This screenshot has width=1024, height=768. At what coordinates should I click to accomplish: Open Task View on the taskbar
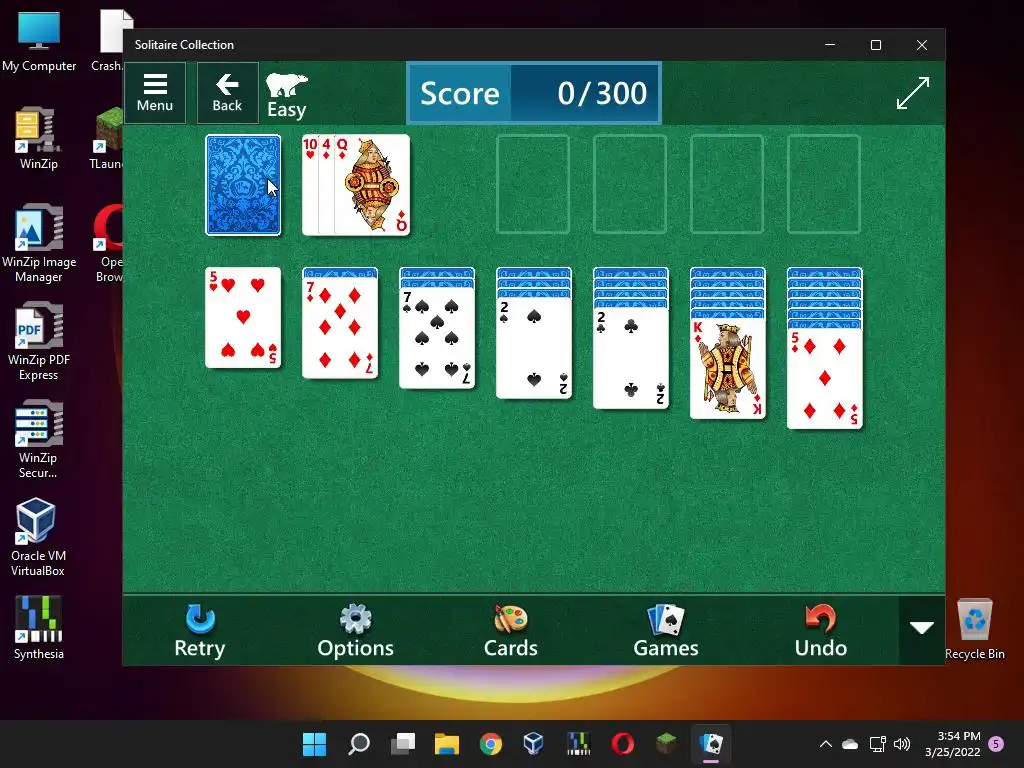click(403, 744)
